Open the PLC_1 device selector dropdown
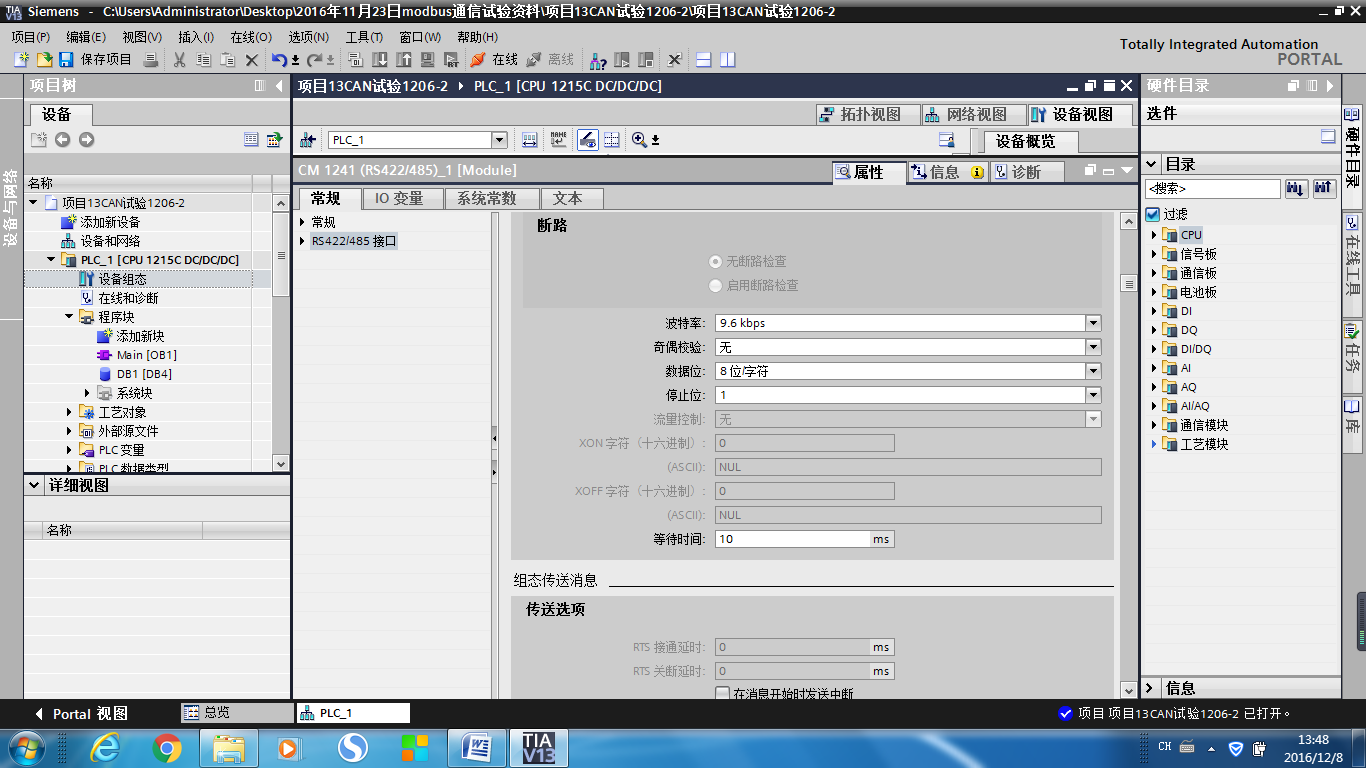The width and height of the screenshot is (1366, 768). click(499, 140)
